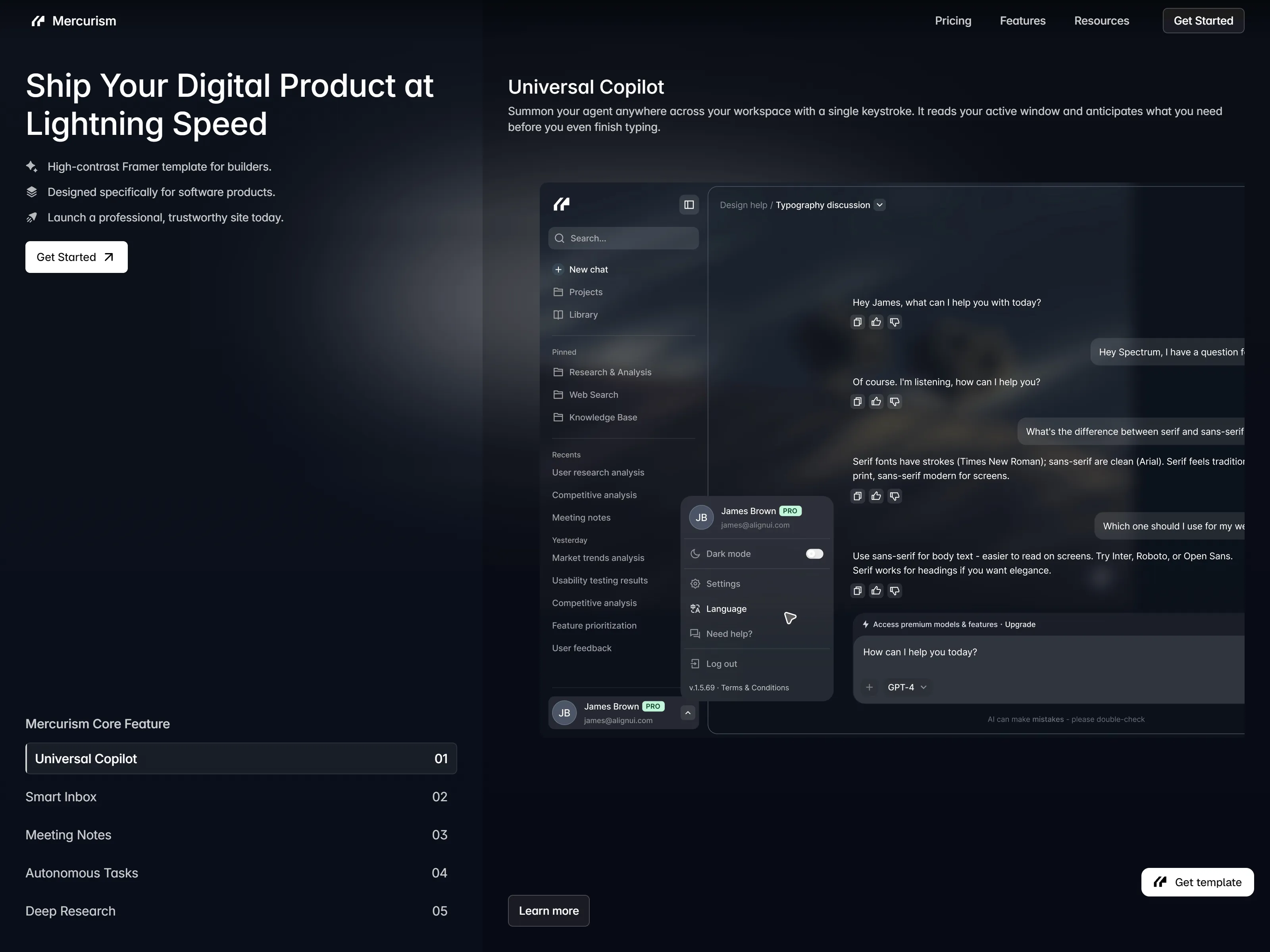
Task: Click the gear icon next to Settings
Action: [695, 583]
